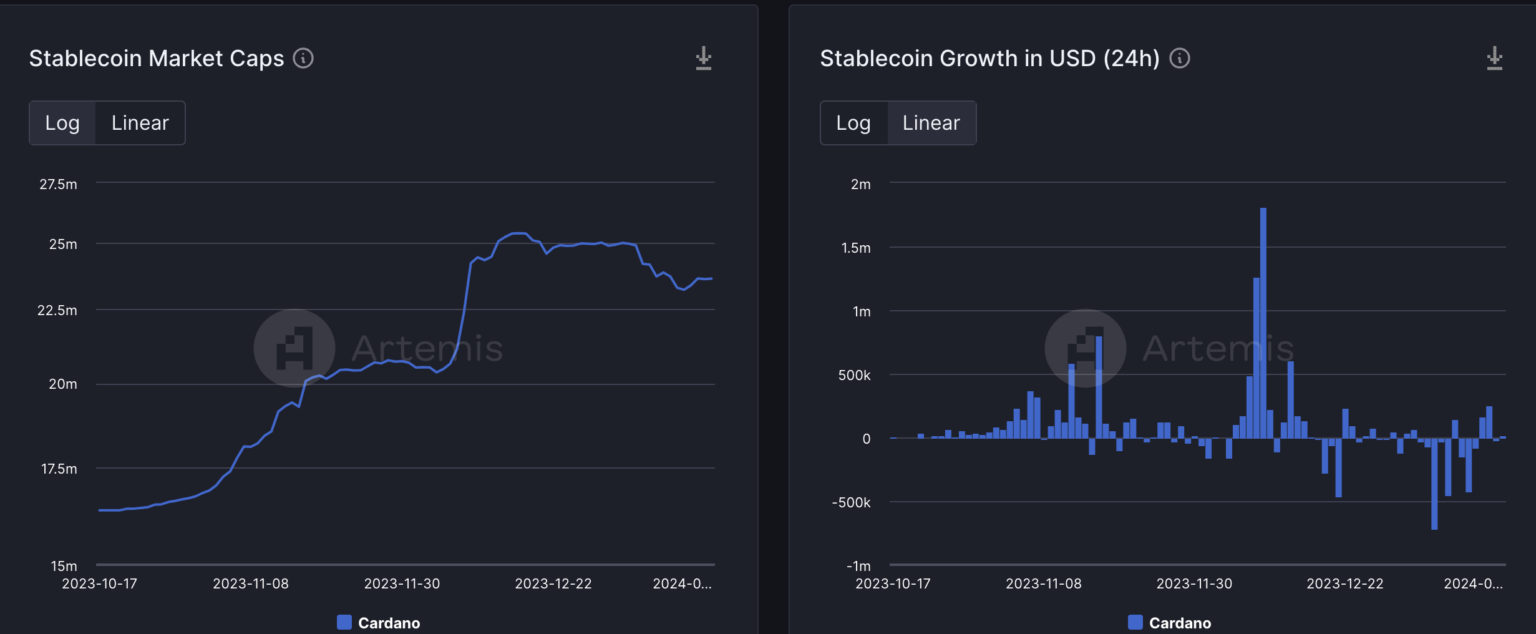1536x634 pixels.
Task: Toggle the Cardano legend label in Growth chart
Action: click(1180, 623)
